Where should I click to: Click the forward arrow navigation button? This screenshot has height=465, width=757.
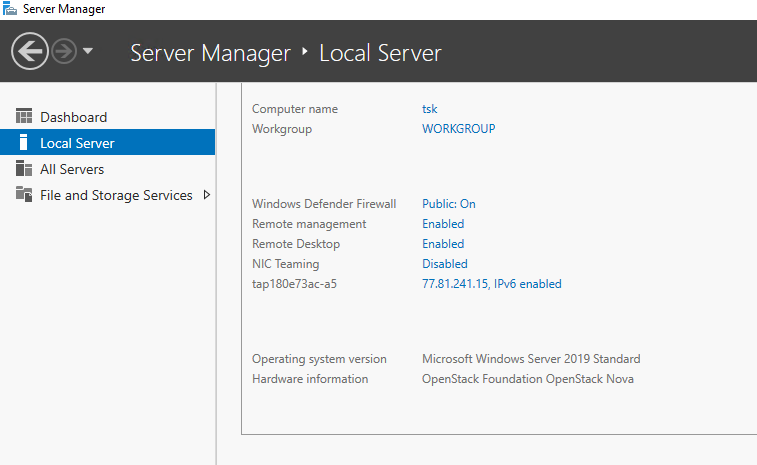tap(64, 51)
